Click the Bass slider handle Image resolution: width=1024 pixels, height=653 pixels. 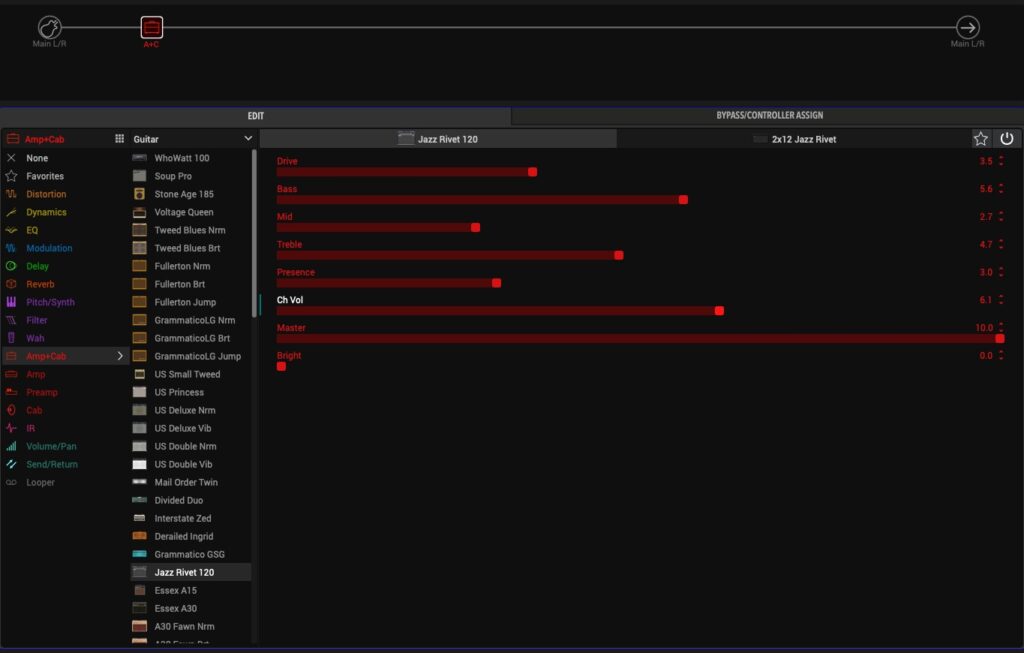pyautogui.click(x=683, y=200)
